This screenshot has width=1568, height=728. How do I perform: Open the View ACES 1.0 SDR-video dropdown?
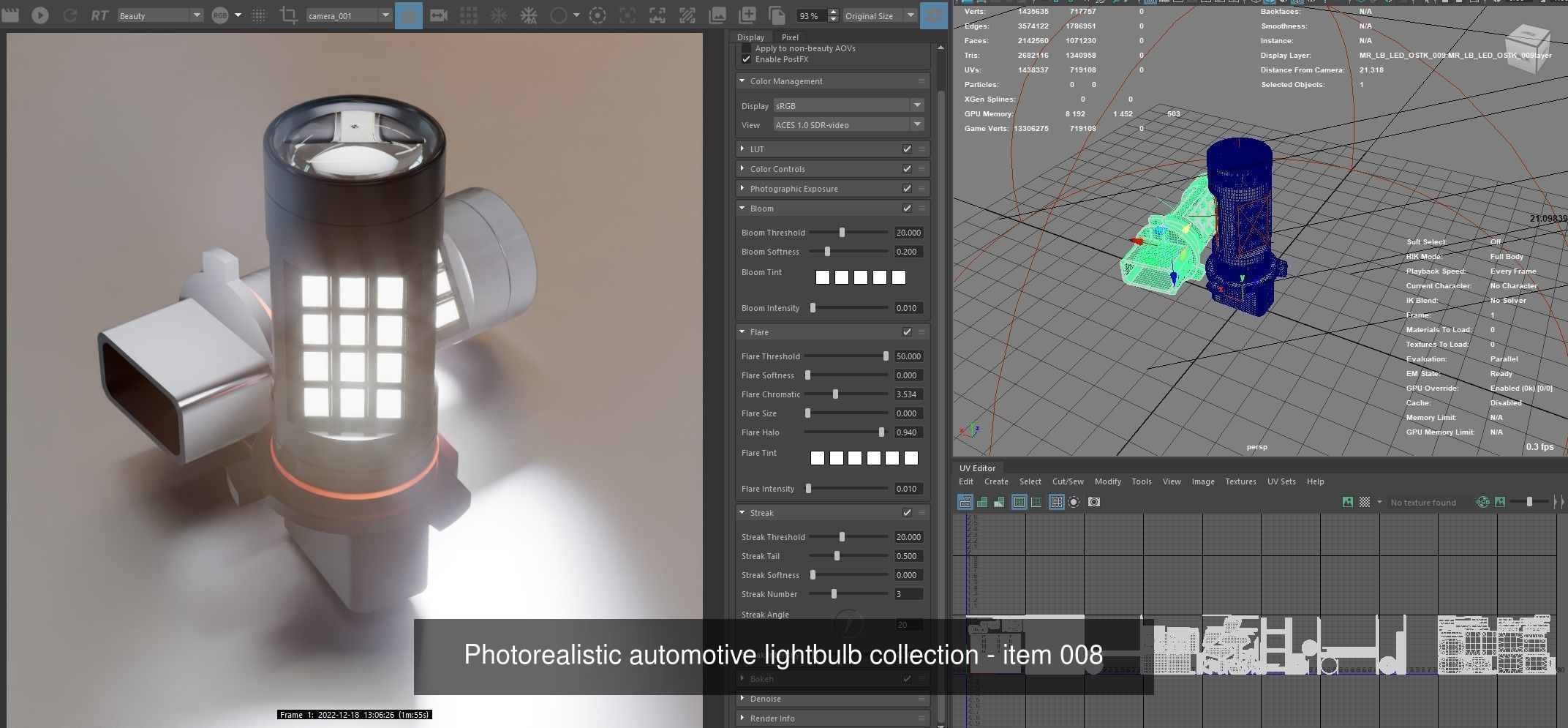pos(848,124)
